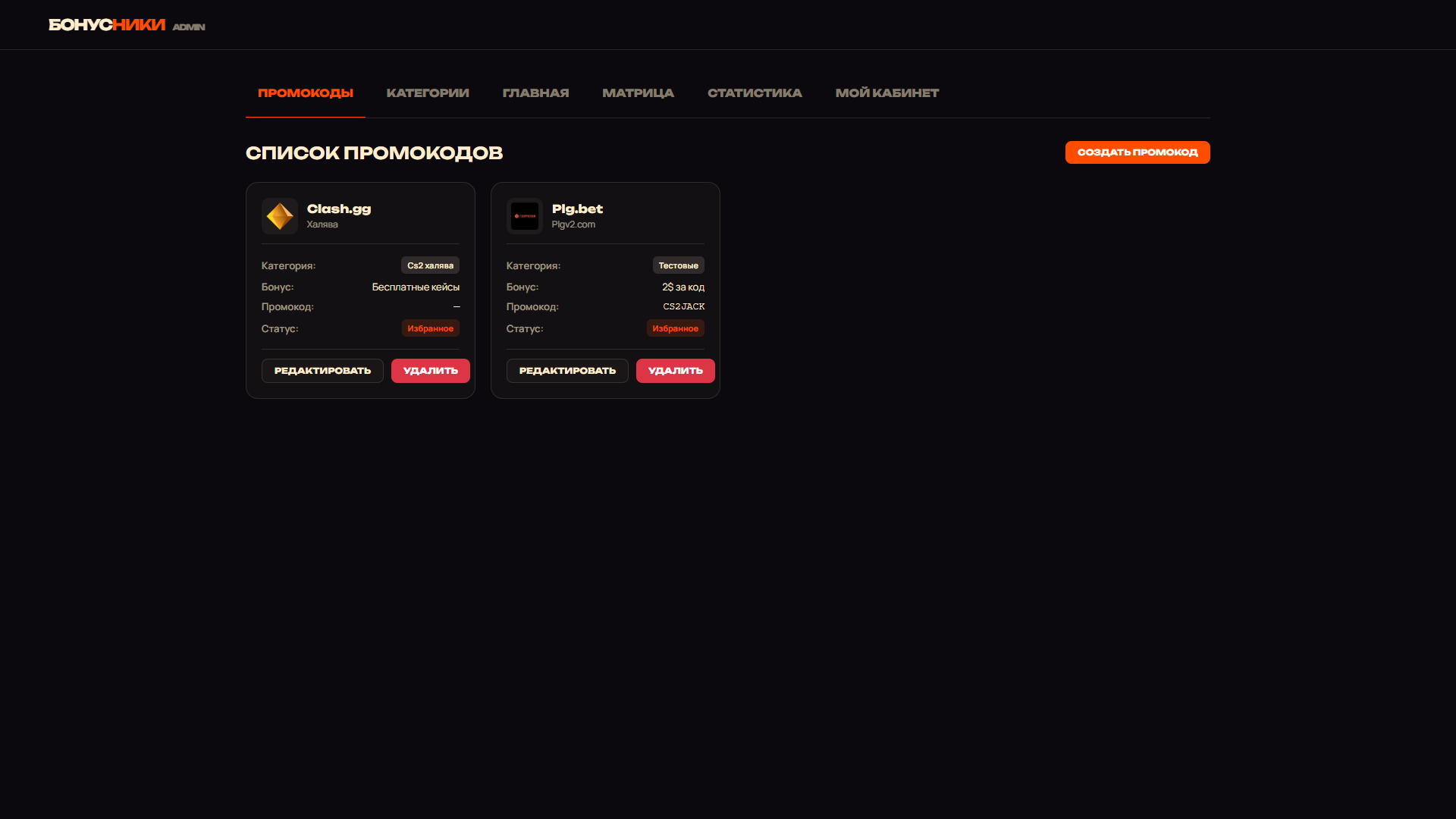
Task: Click the 2$ за код bonus value
Action: click(683, 287)
